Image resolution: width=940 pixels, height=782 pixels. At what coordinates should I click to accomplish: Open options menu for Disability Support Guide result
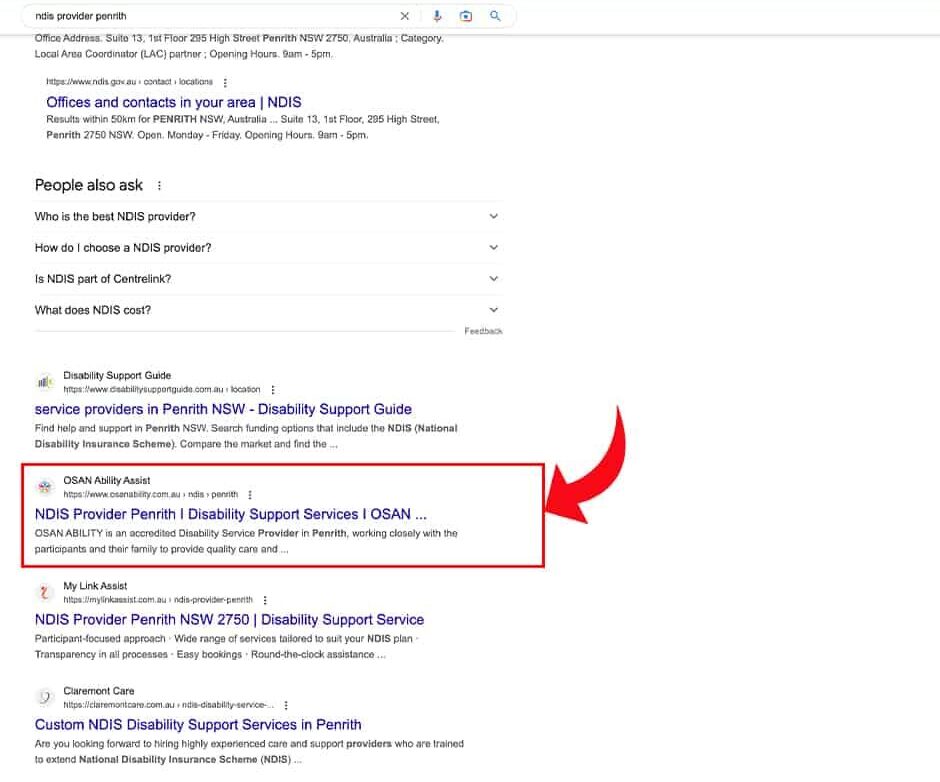point(273,390)
